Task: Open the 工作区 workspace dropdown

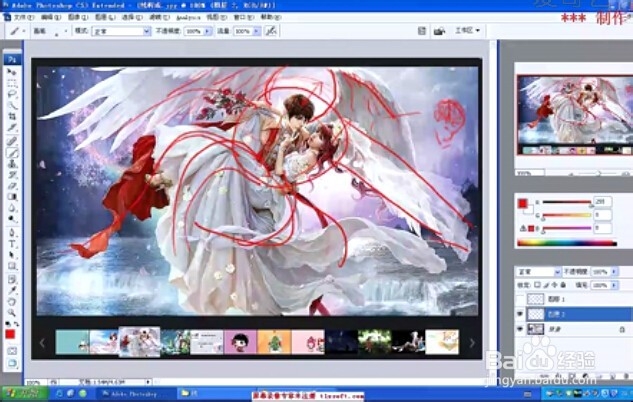Action: point(467,31)
